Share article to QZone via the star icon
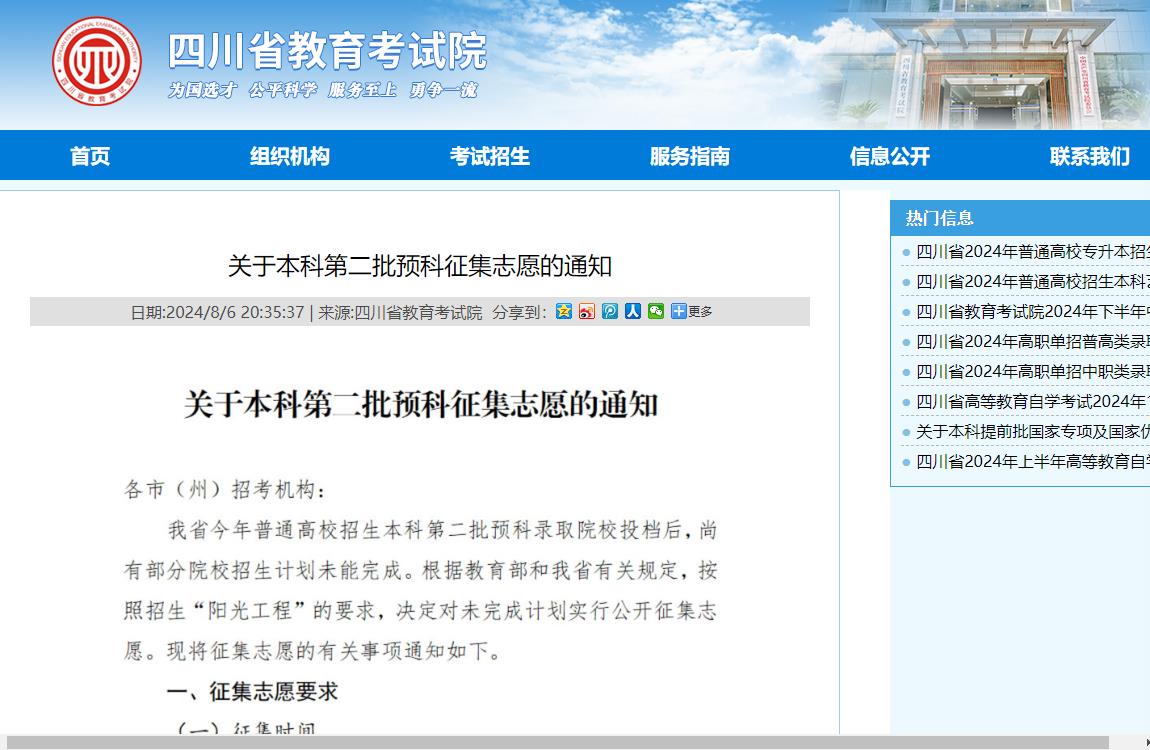Screen dimensions: 1150x750 click(563, 311)
